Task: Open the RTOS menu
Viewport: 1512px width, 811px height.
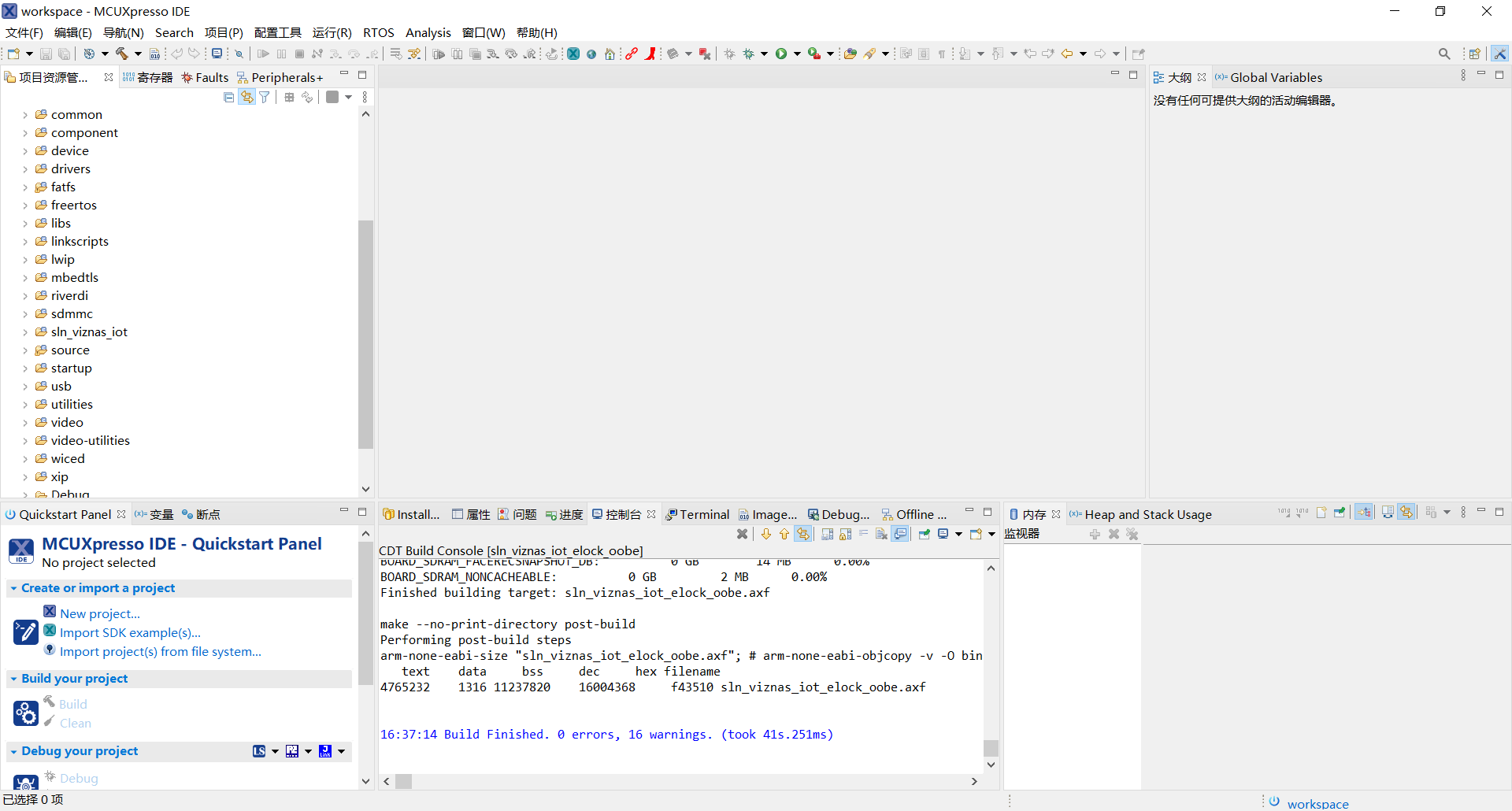Action: pos(379,32)
